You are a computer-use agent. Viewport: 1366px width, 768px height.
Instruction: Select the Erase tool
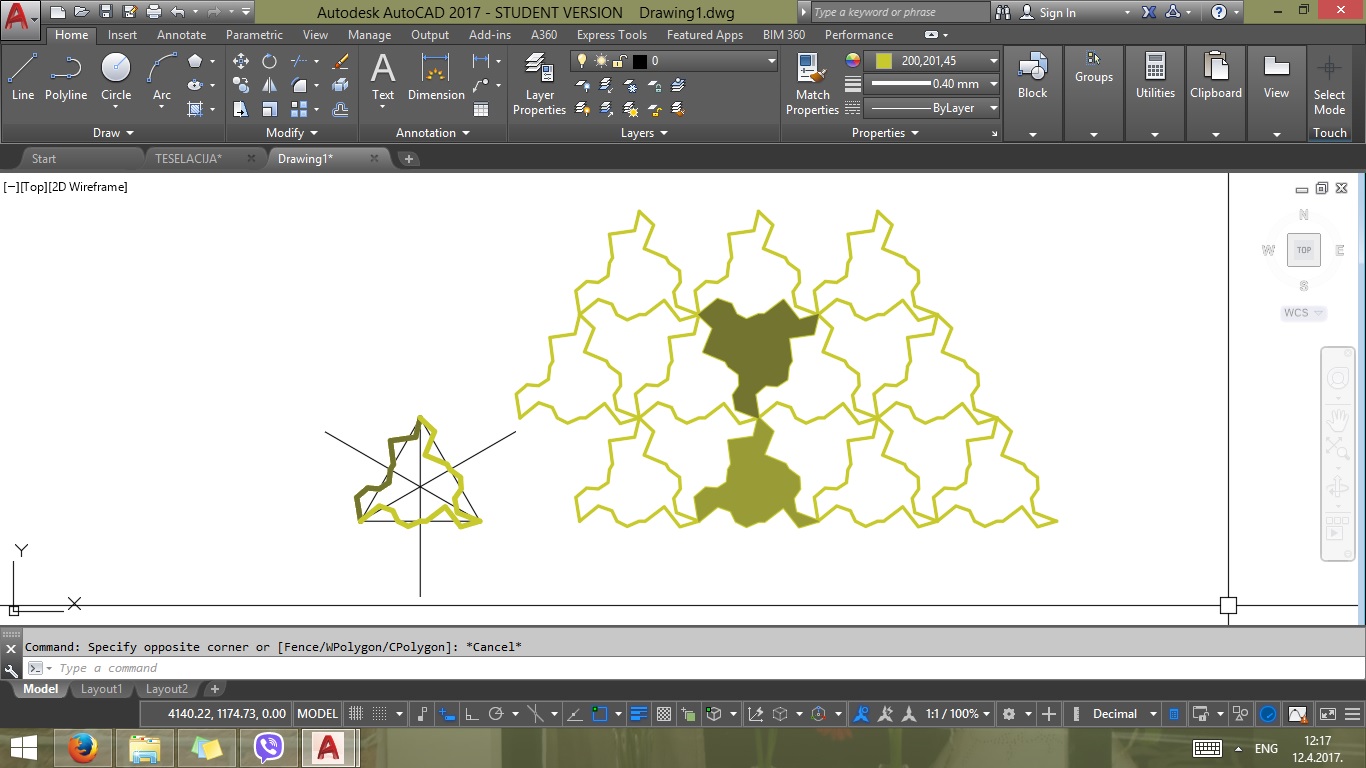click(x=340, y=61)
